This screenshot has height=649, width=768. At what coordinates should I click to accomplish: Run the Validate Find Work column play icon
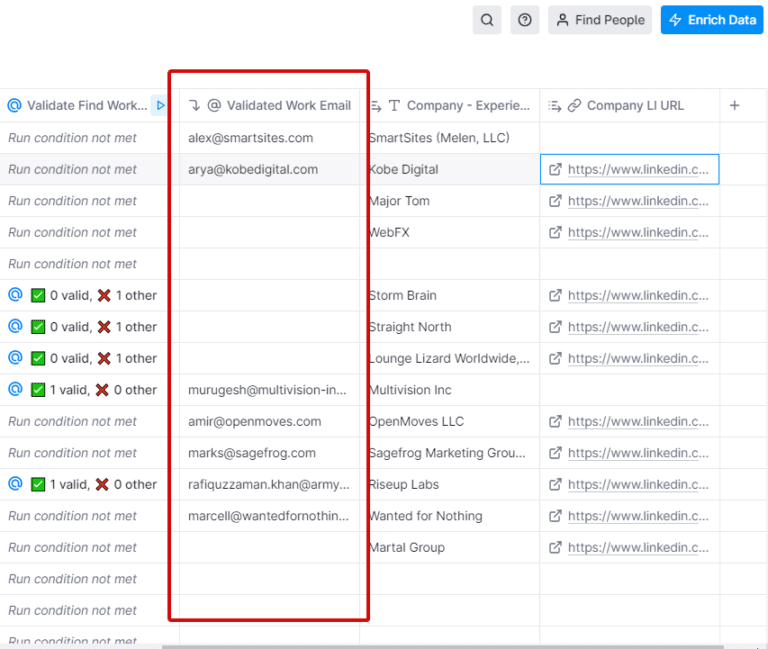click(160, 105)
